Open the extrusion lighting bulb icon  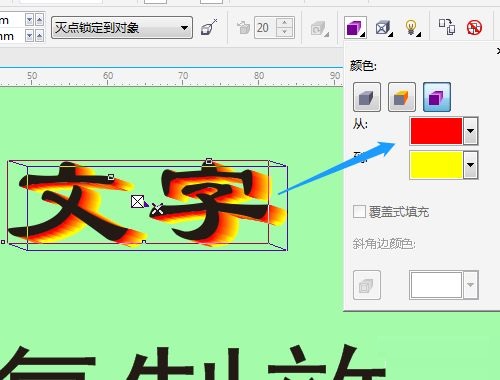point(412,28)
